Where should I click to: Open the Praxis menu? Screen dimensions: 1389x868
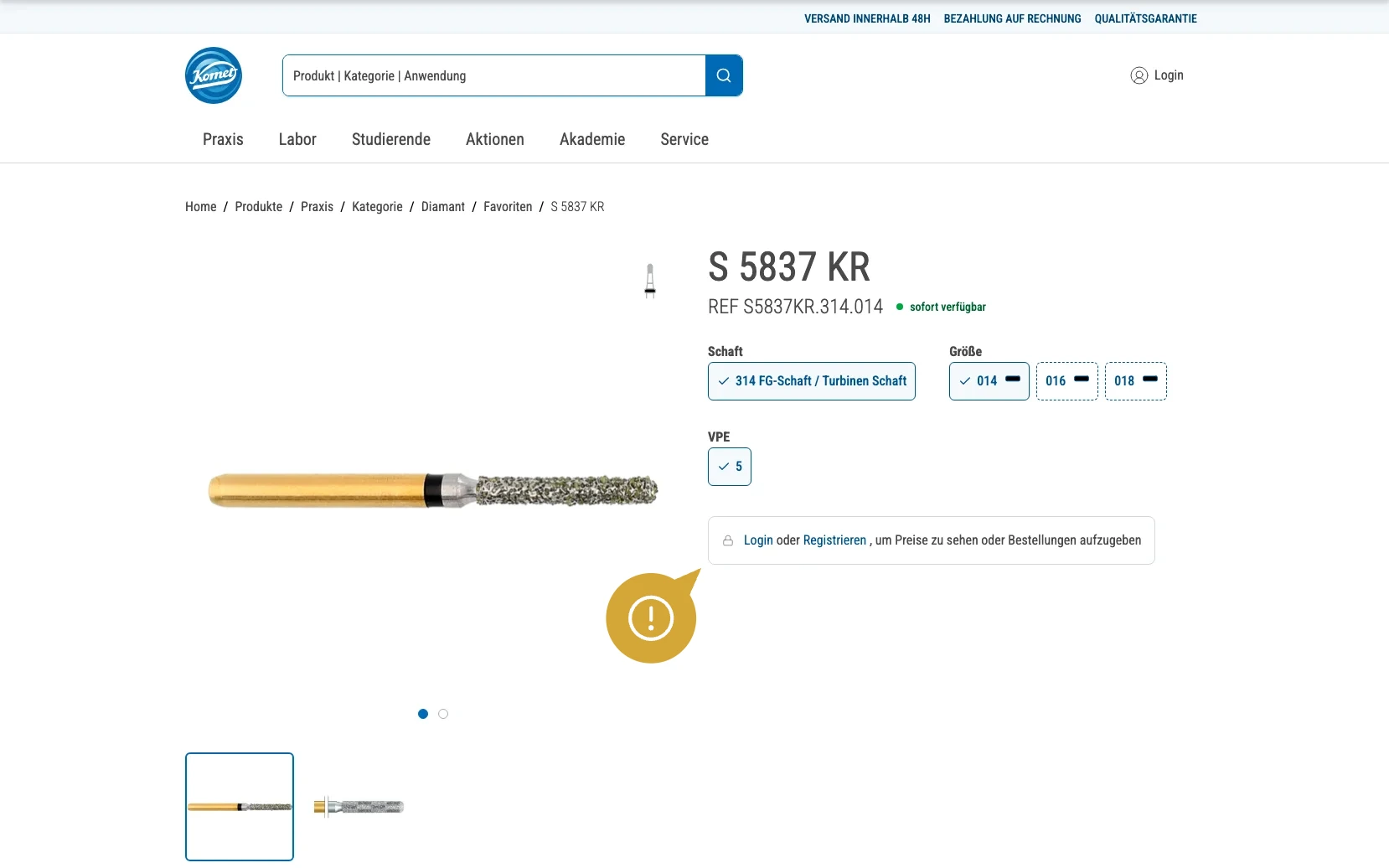pyautogui.click(x=223, y=139)
